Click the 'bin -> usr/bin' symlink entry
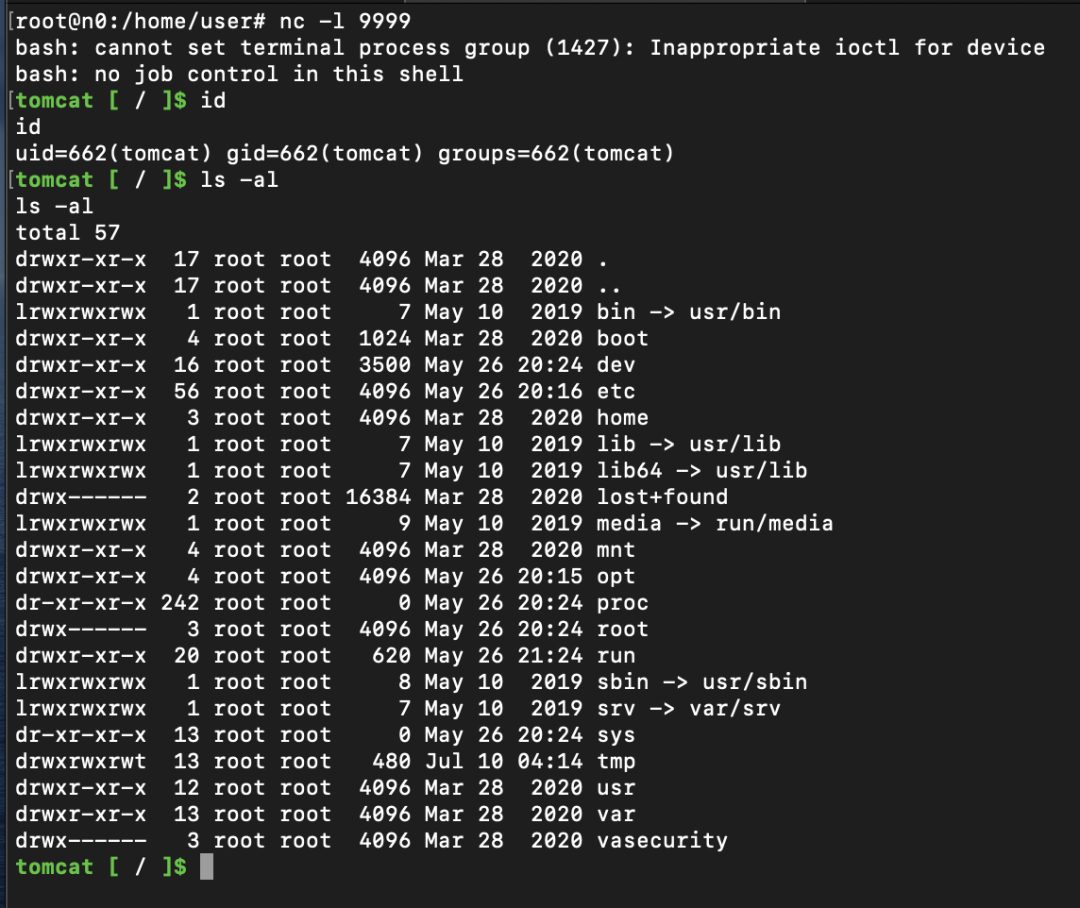This screenshot has height=908, width=1080. point(689,312)
